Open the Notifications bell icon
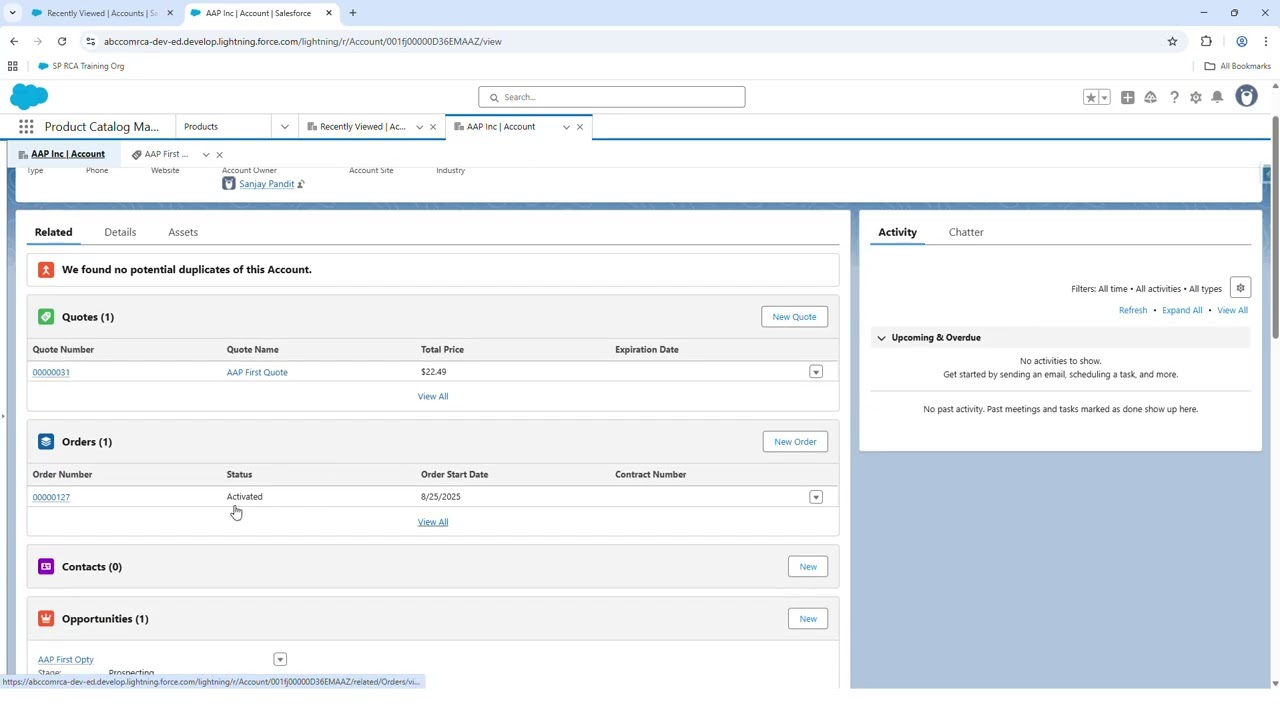Screen dimensions: 1280x720 pos(1218,97)
